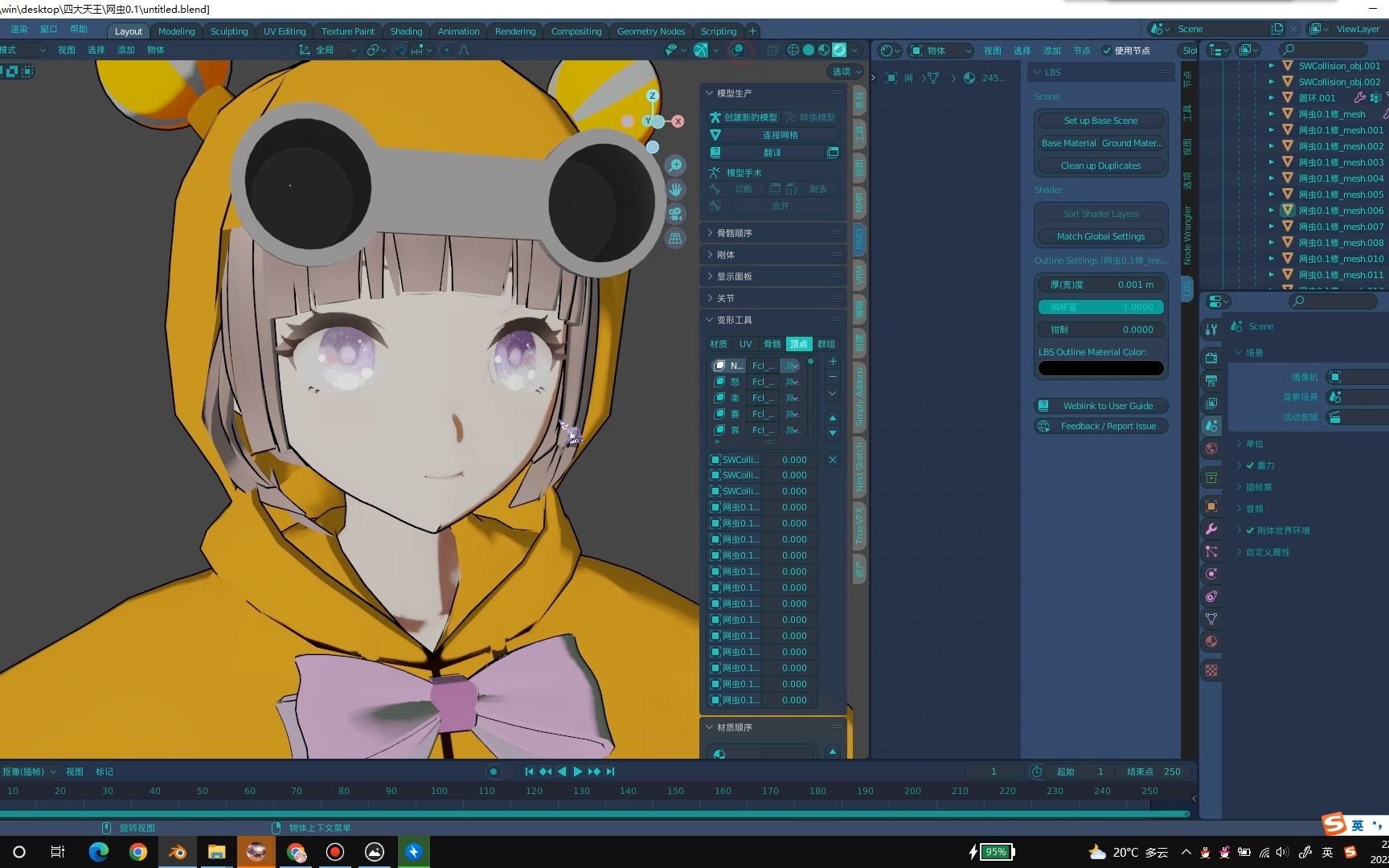The image size is (1389, 868).
Task: Select solid viewport shading mode
Action: (x=809, y=50)
